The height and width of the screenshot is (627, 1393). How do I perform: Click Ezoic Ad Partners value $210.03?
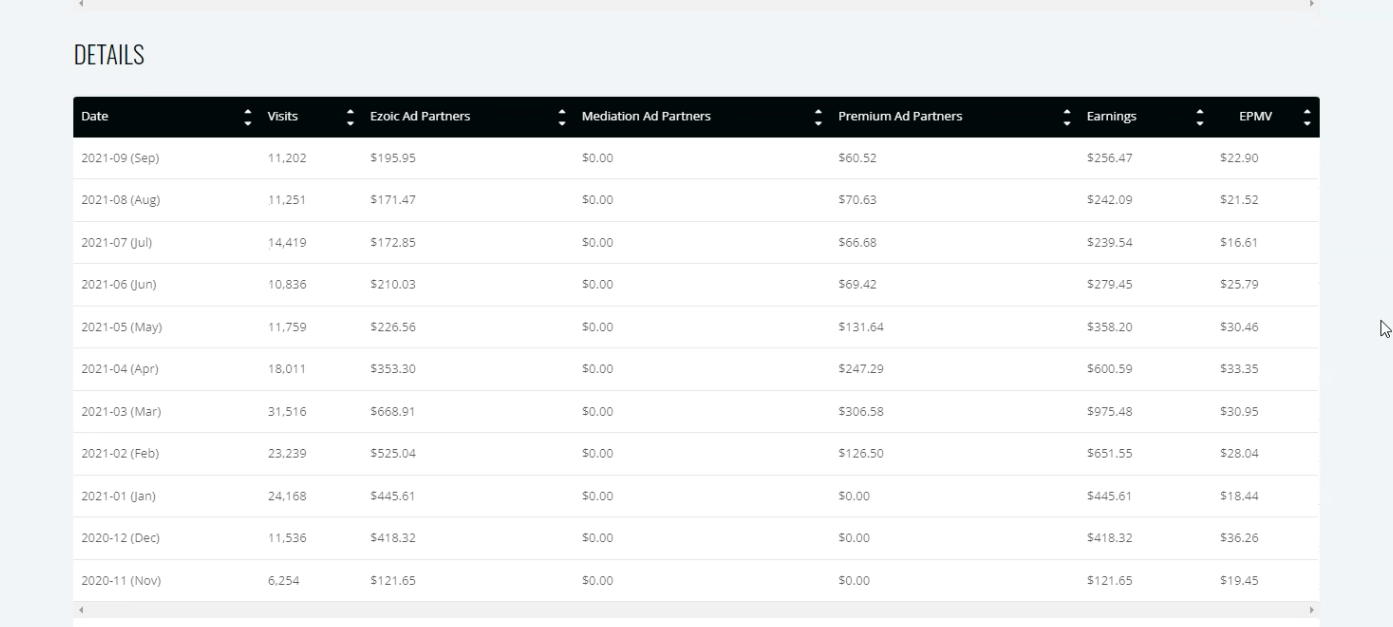tap(392, 285)
